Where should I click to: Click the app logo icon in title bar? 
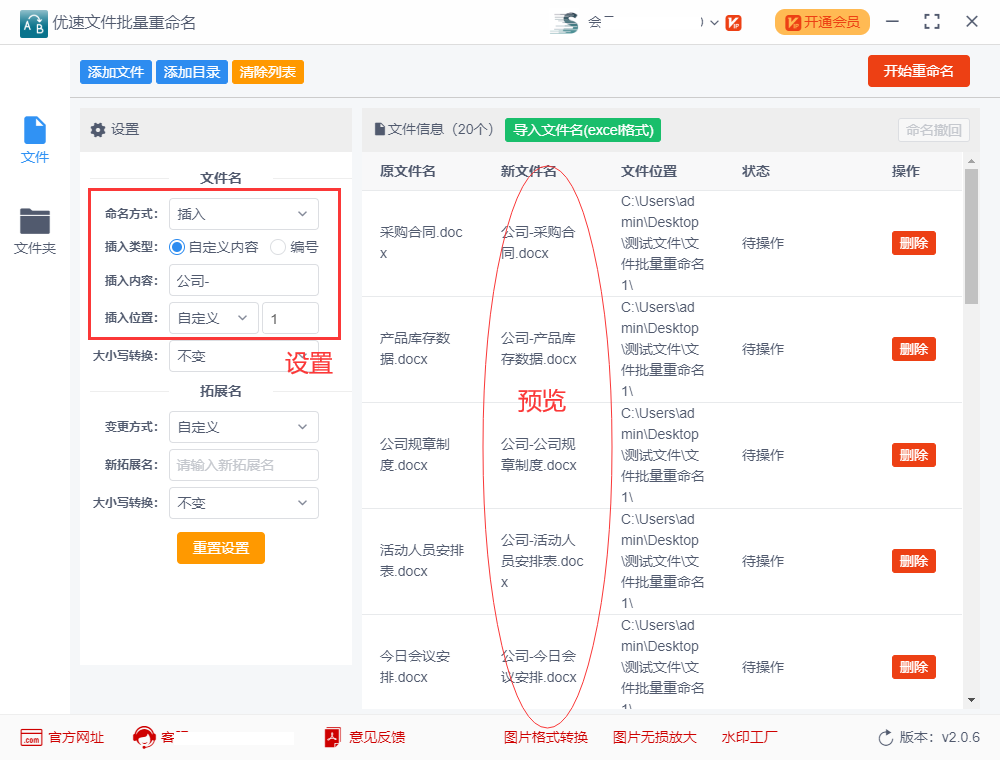[33, 24]
